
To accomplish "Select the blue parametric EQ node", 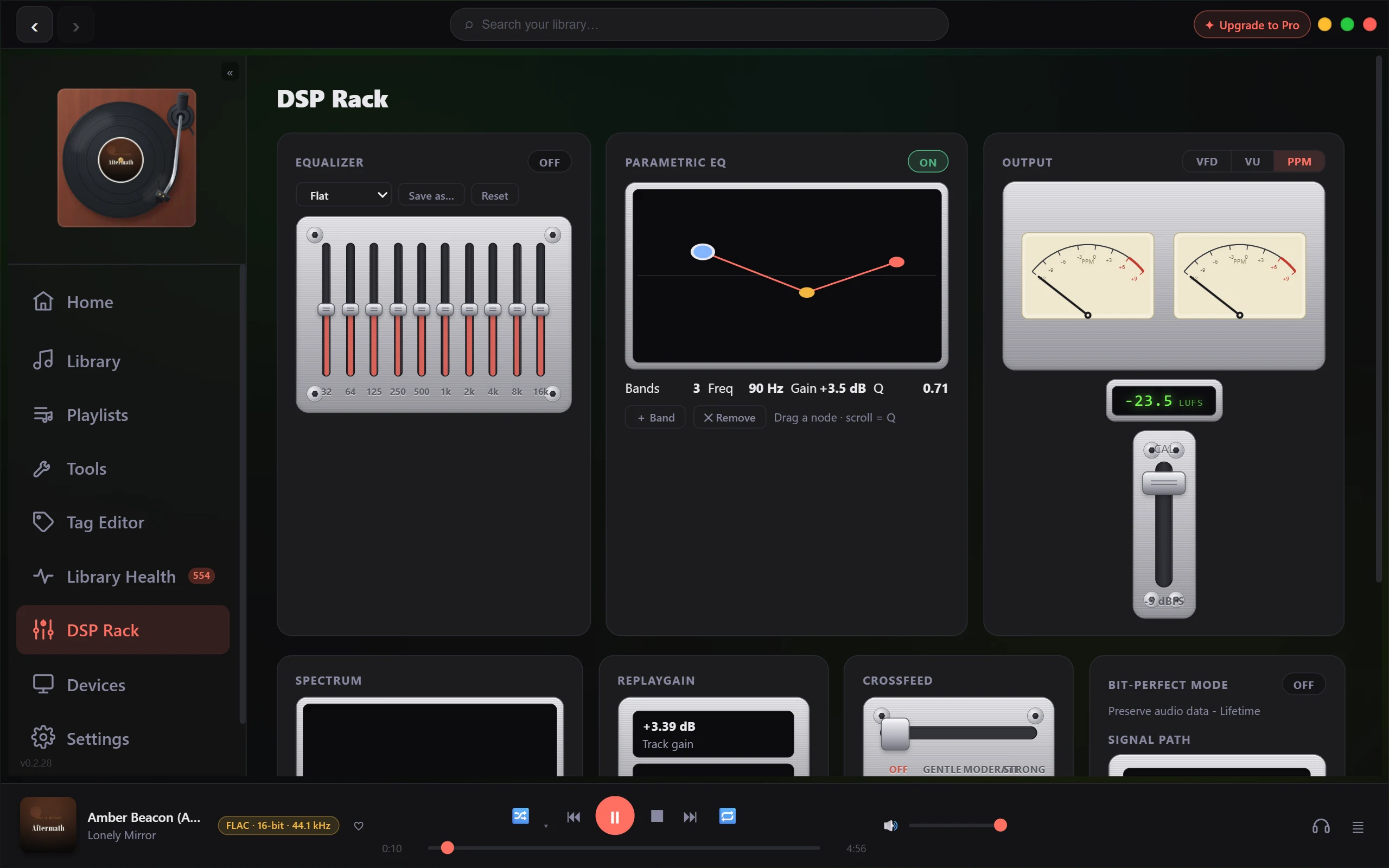I will coord(703,252).
